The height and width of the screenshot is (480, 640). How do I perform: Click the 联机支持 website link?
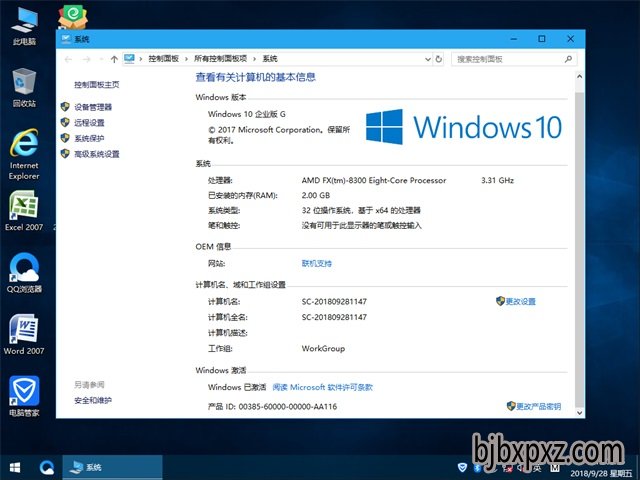coord(316,263)
